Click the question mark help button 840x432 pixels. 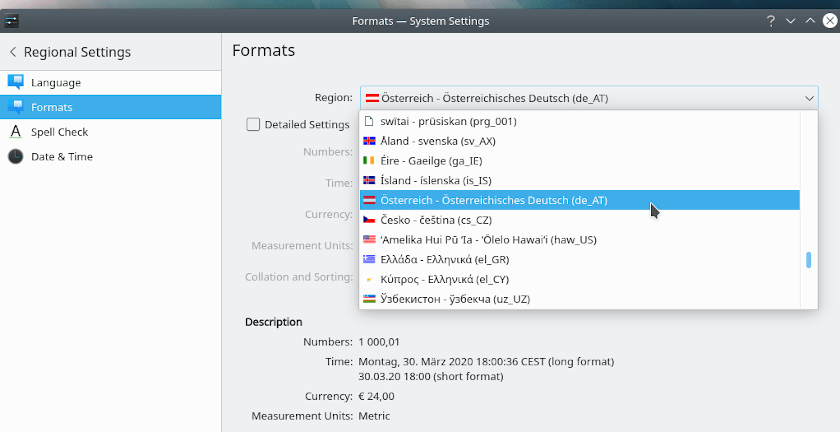[770, 21]
